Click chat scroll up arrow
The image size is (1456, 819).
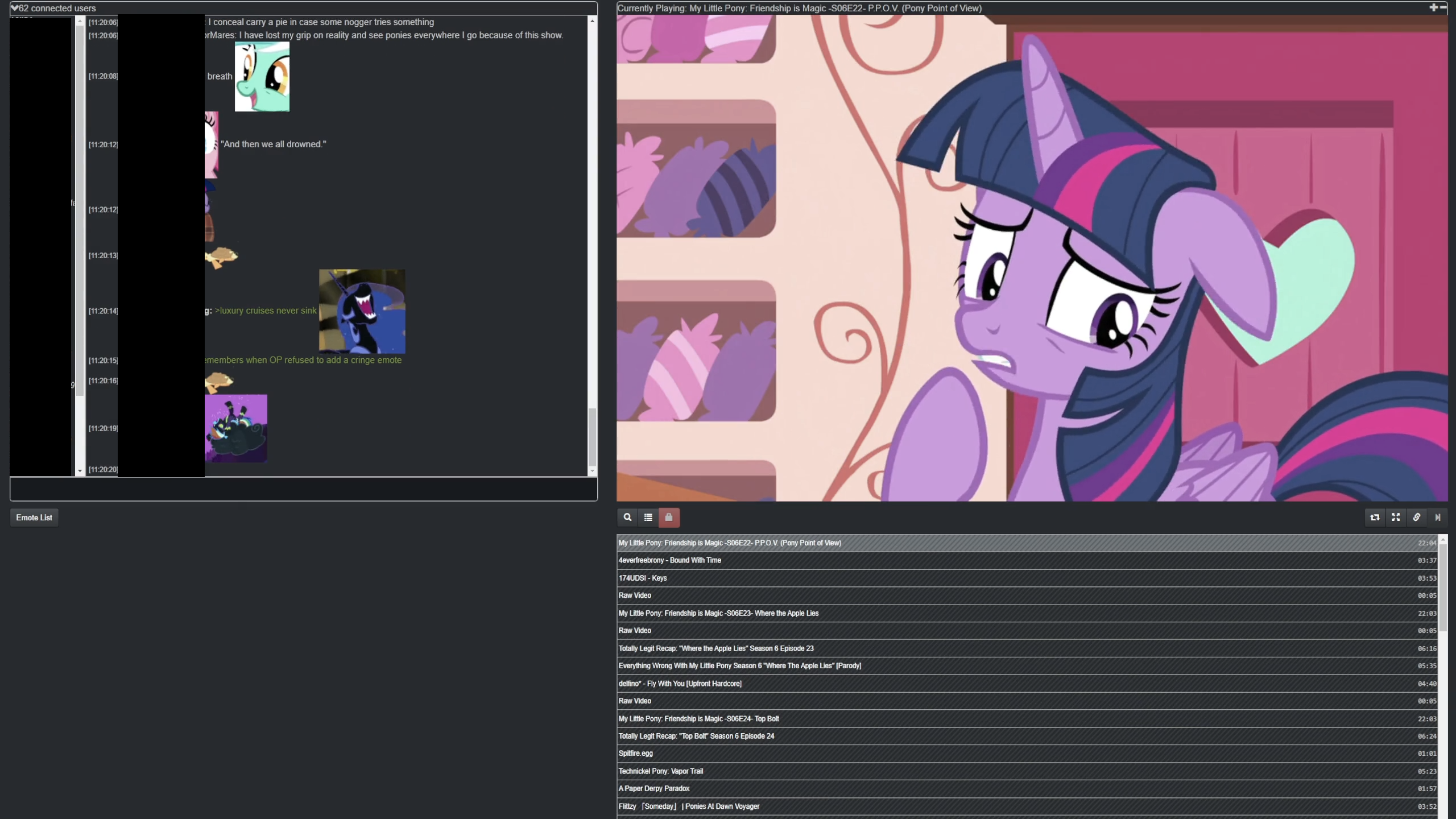click(592, 21)
